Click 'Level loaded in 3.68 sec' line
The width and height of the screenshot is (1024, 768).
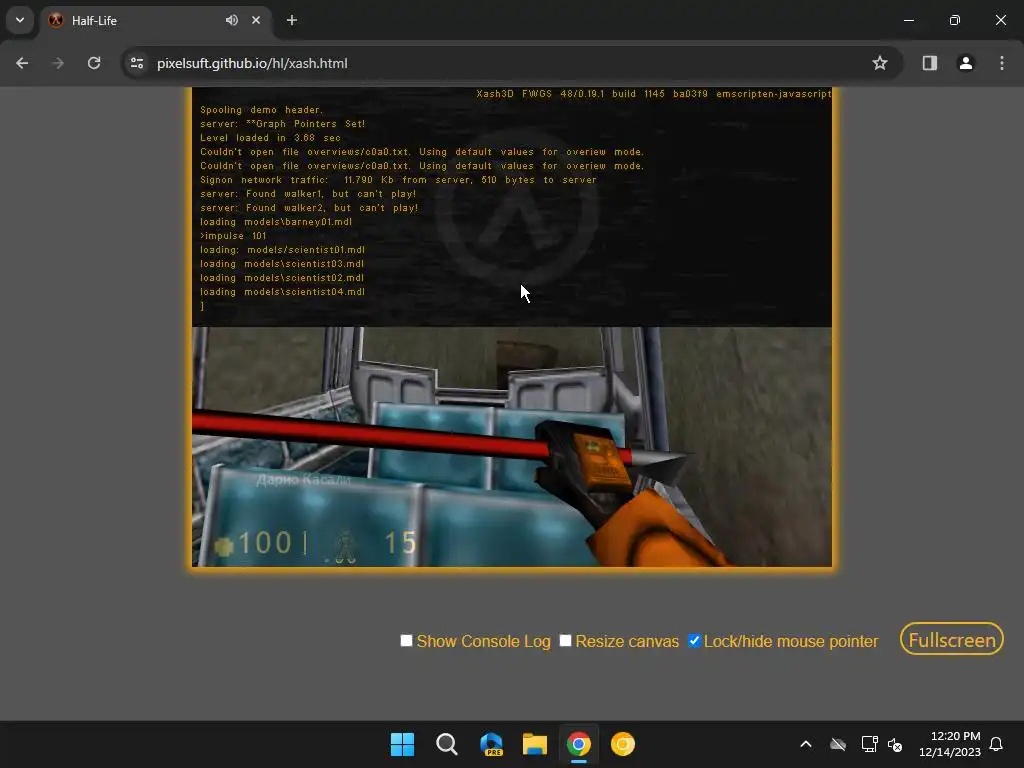(x=270, y=138)
